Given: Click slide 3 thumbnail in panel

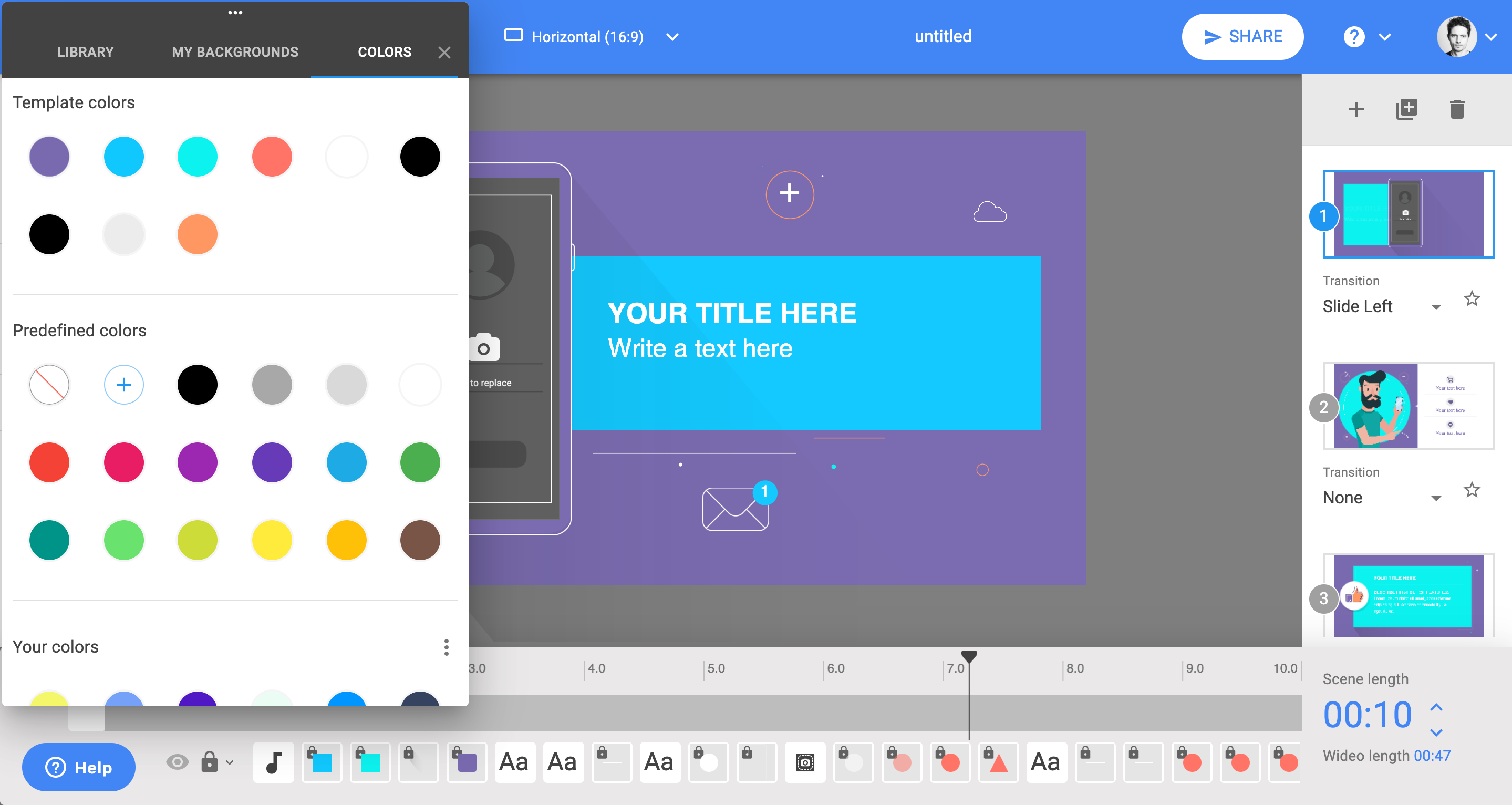Looking at the screenshot, I should 1407,597.
